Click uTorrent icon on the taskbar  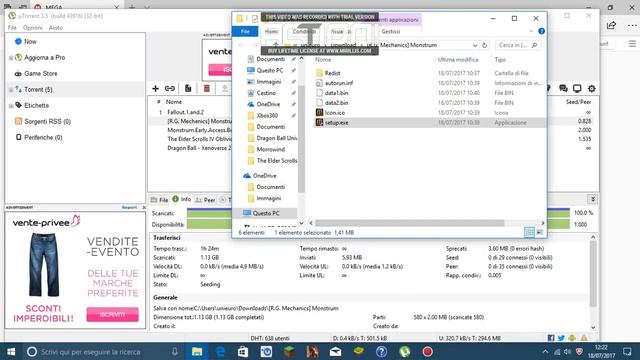coord(404,351)
